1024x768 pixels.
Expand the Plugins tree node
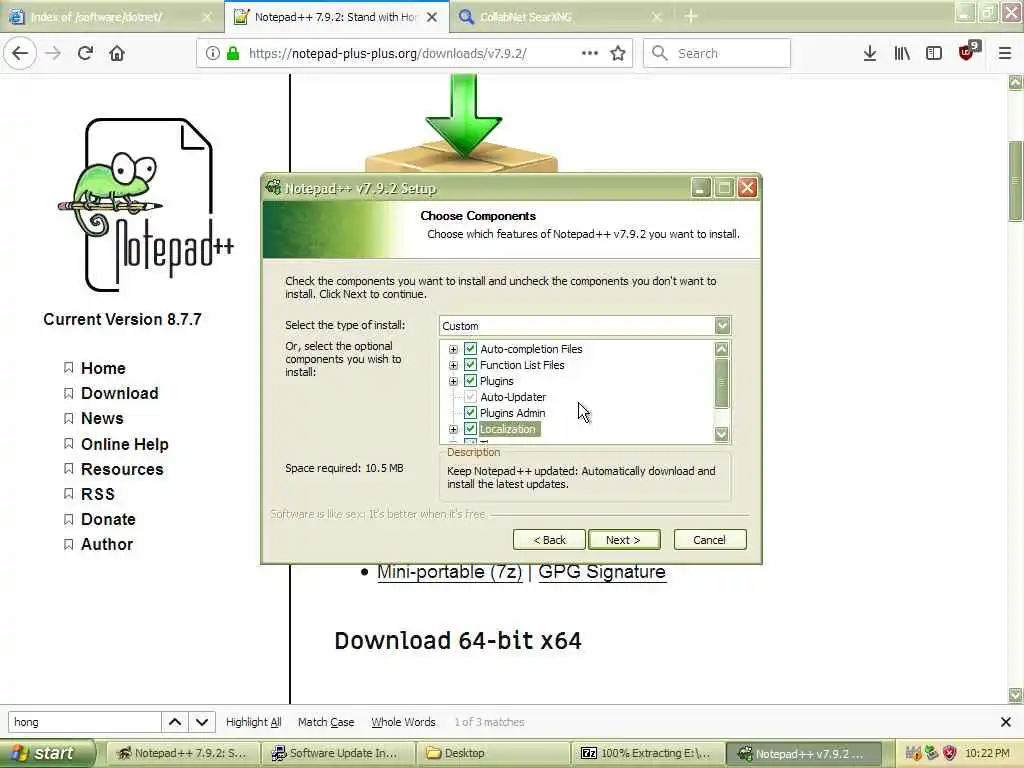(453, 381)
